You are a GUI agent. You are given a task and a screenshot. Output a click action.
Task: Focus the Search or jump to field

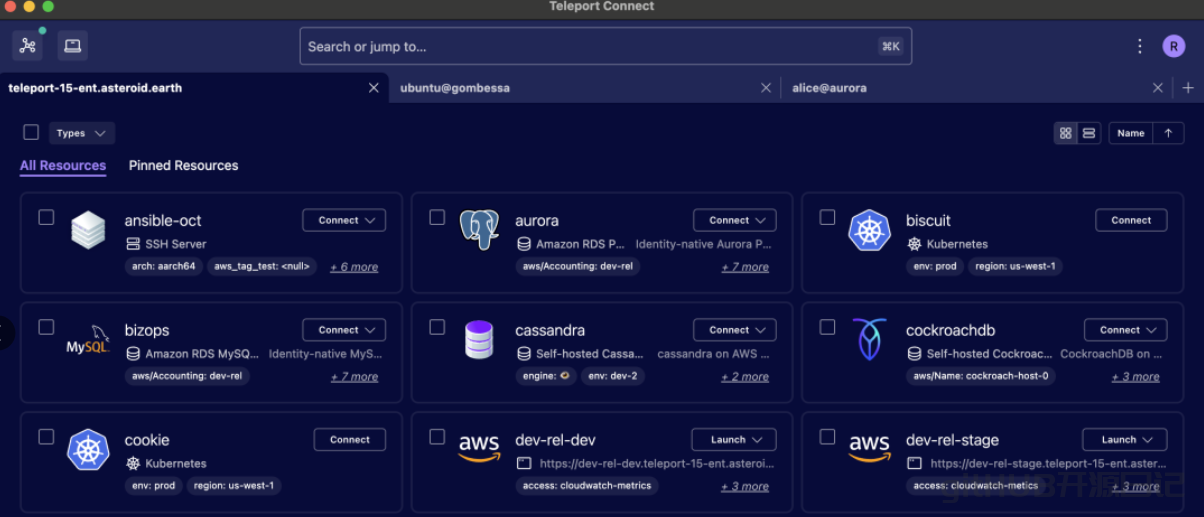coord(606,46)
